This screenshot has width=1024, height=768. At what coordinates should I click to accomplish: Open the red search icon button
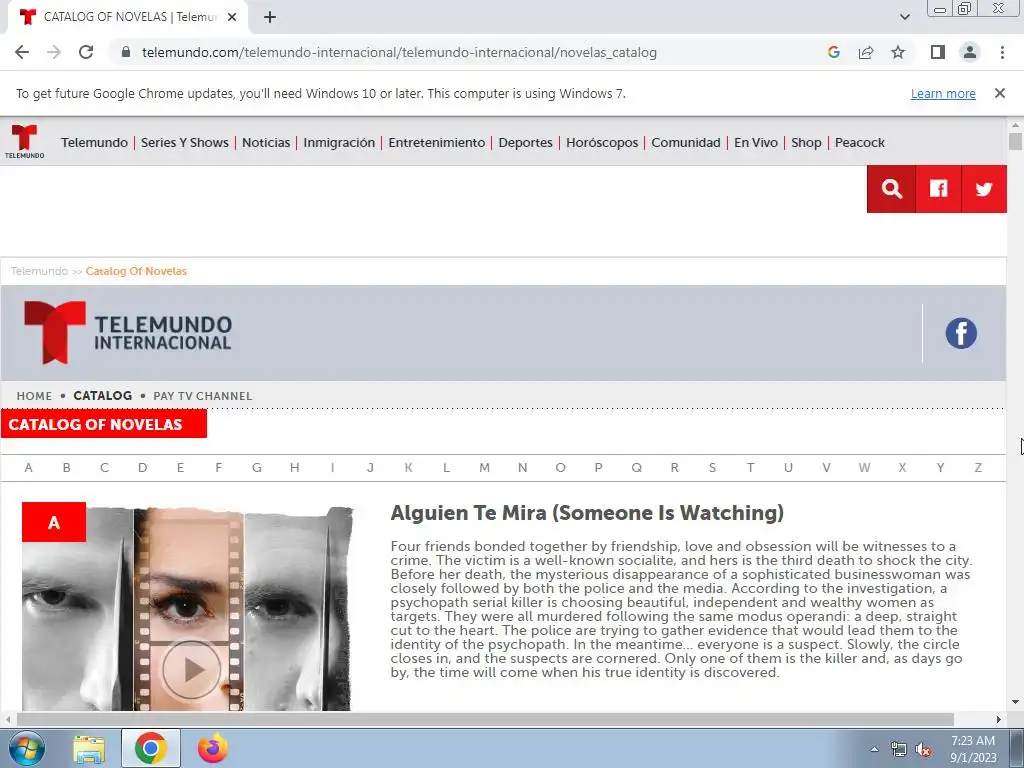tap(891, 189)
